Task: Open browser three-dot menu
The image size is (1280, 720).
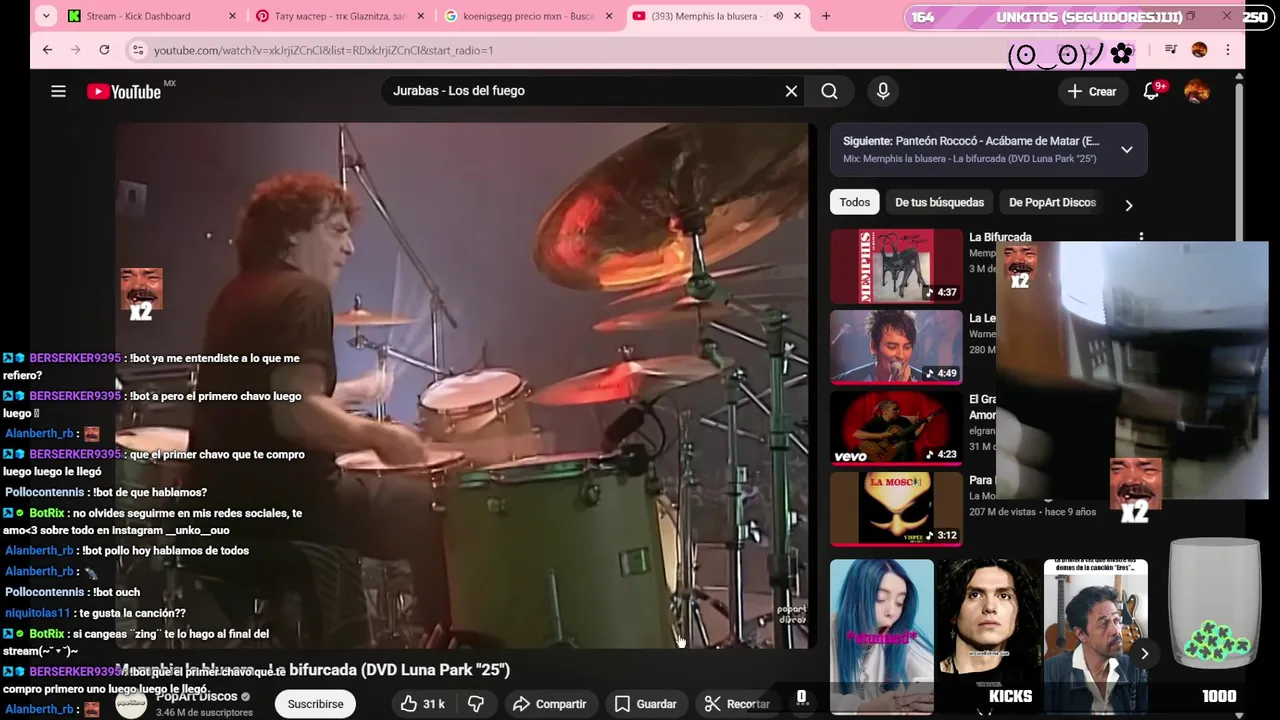Action: point(1228,50)
